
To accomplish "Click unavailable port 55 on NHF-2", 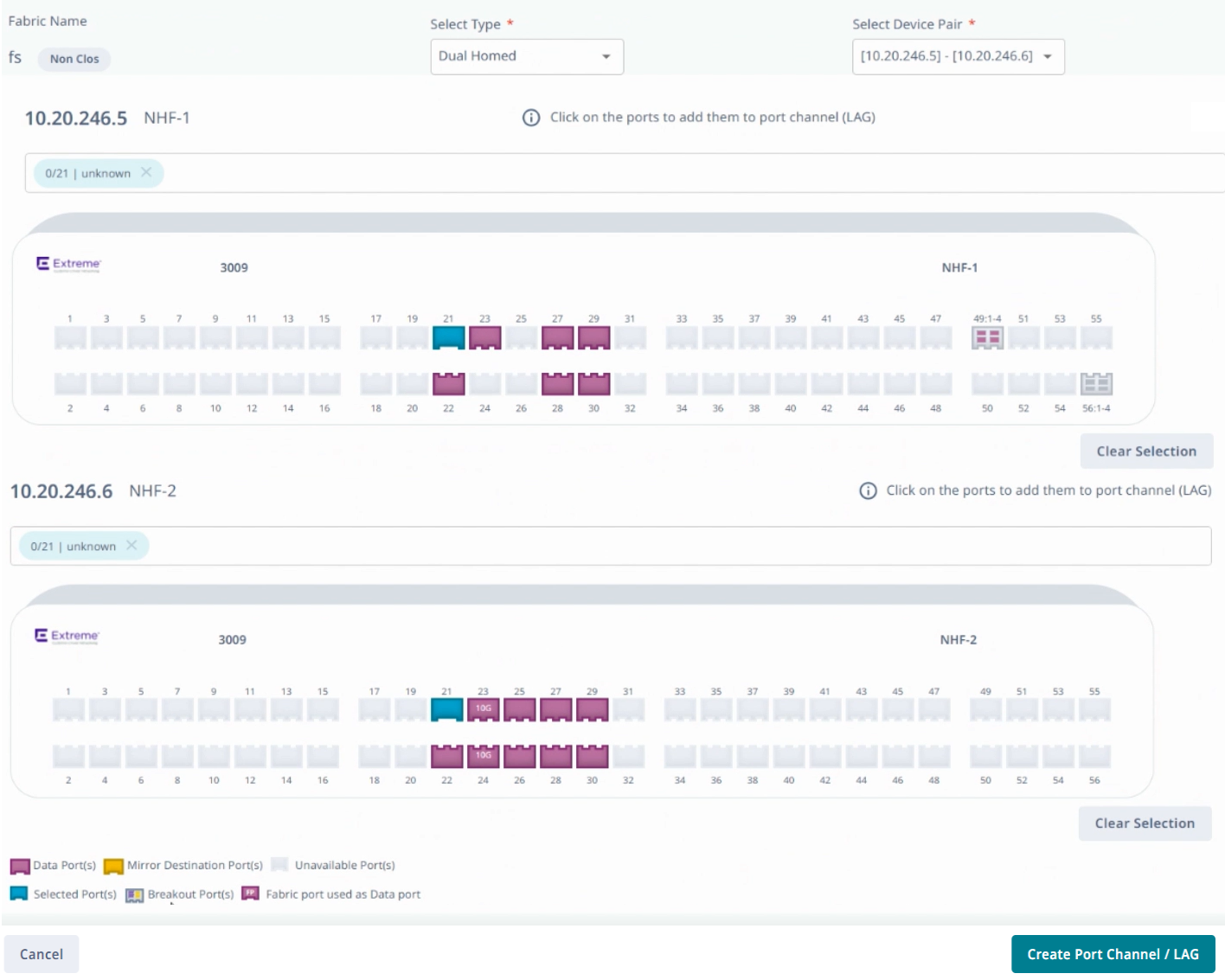I will coord(1094,709).
